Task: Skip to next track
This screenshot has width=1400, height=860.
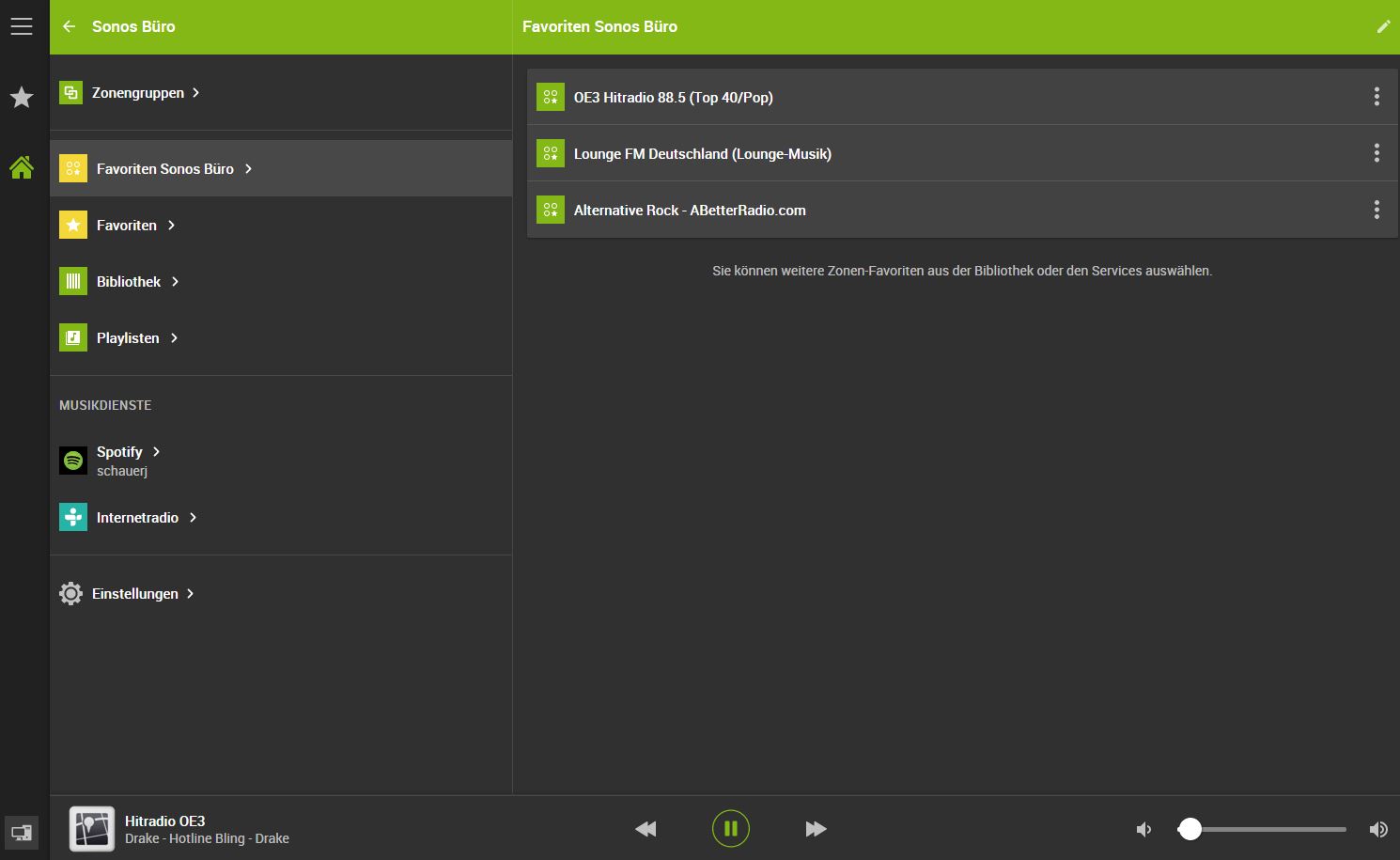Action: pyautogui.click(x=816, y=829)
